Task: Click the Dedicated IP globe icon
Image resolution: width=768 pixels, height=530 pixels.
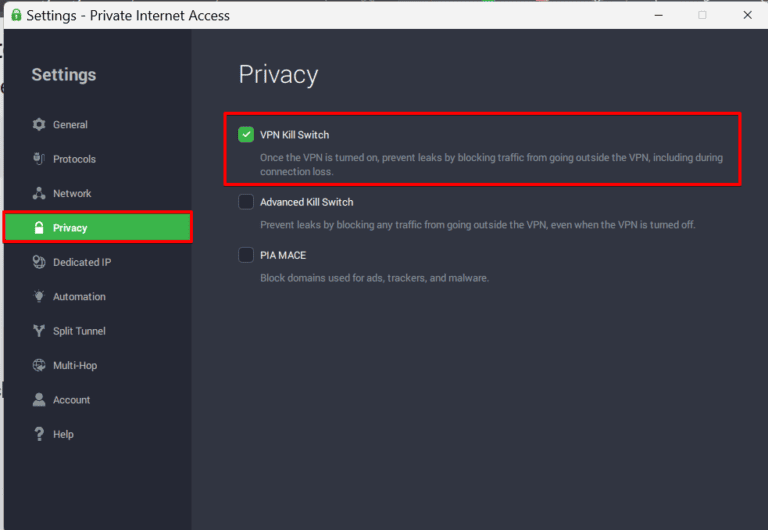Action: coord(39,262)
